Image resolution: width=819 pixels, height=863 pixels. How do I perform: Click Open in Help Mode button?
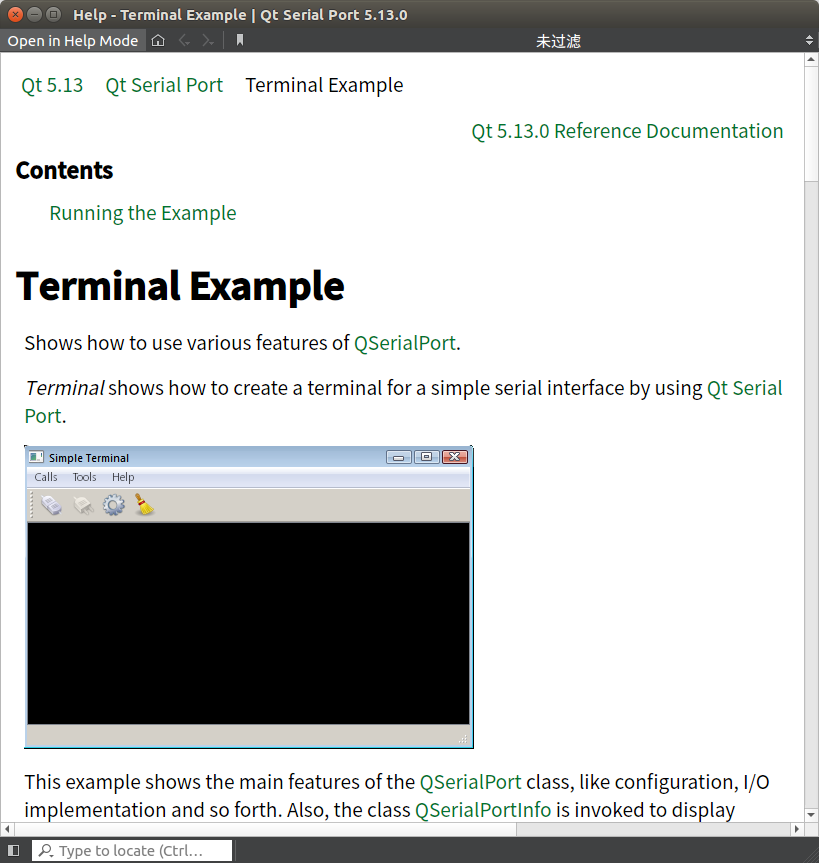[73, 41]
